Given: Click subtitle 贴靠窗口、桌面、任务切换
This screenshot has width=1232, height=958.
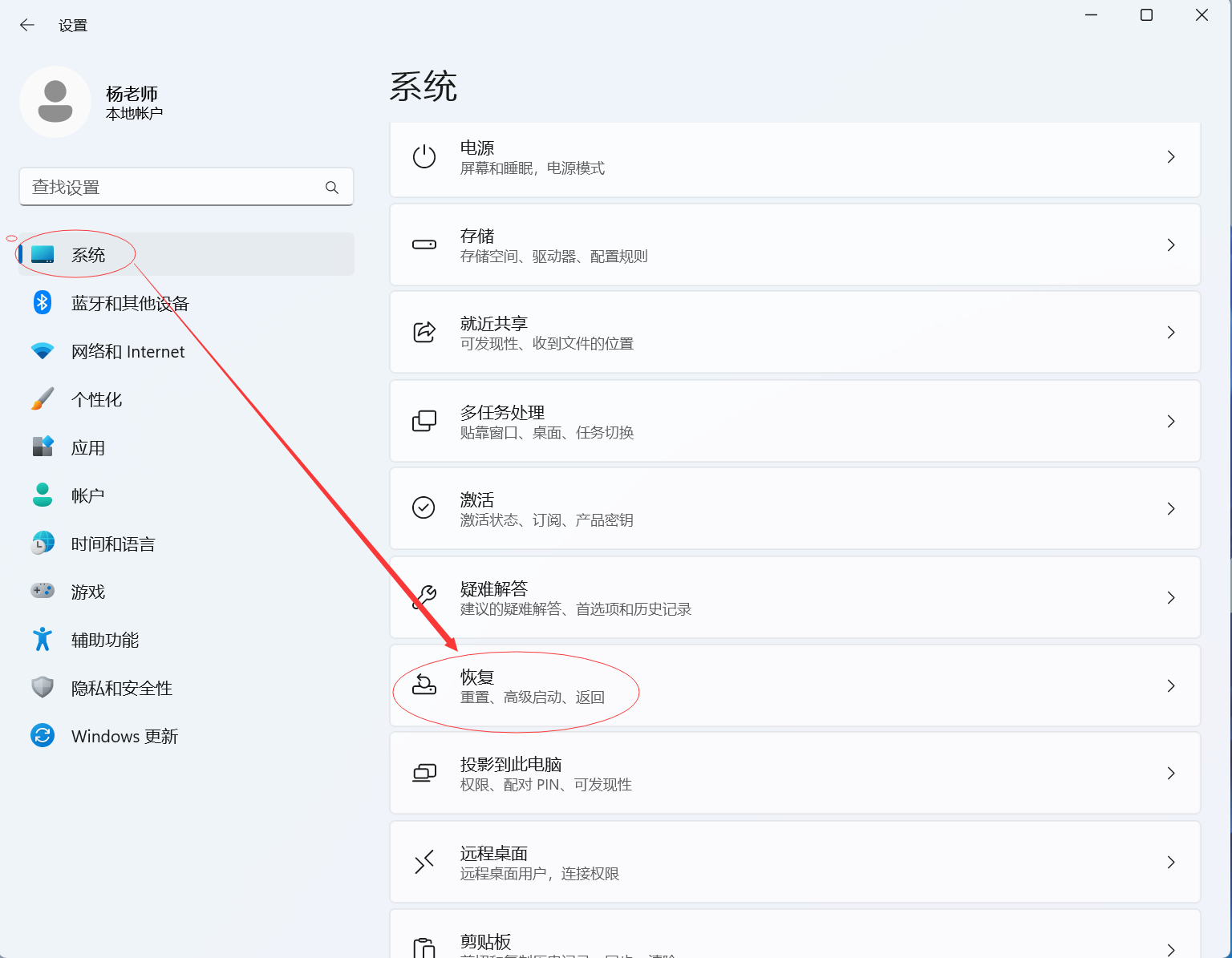Looking at the screenshot, I should (547, 433).
